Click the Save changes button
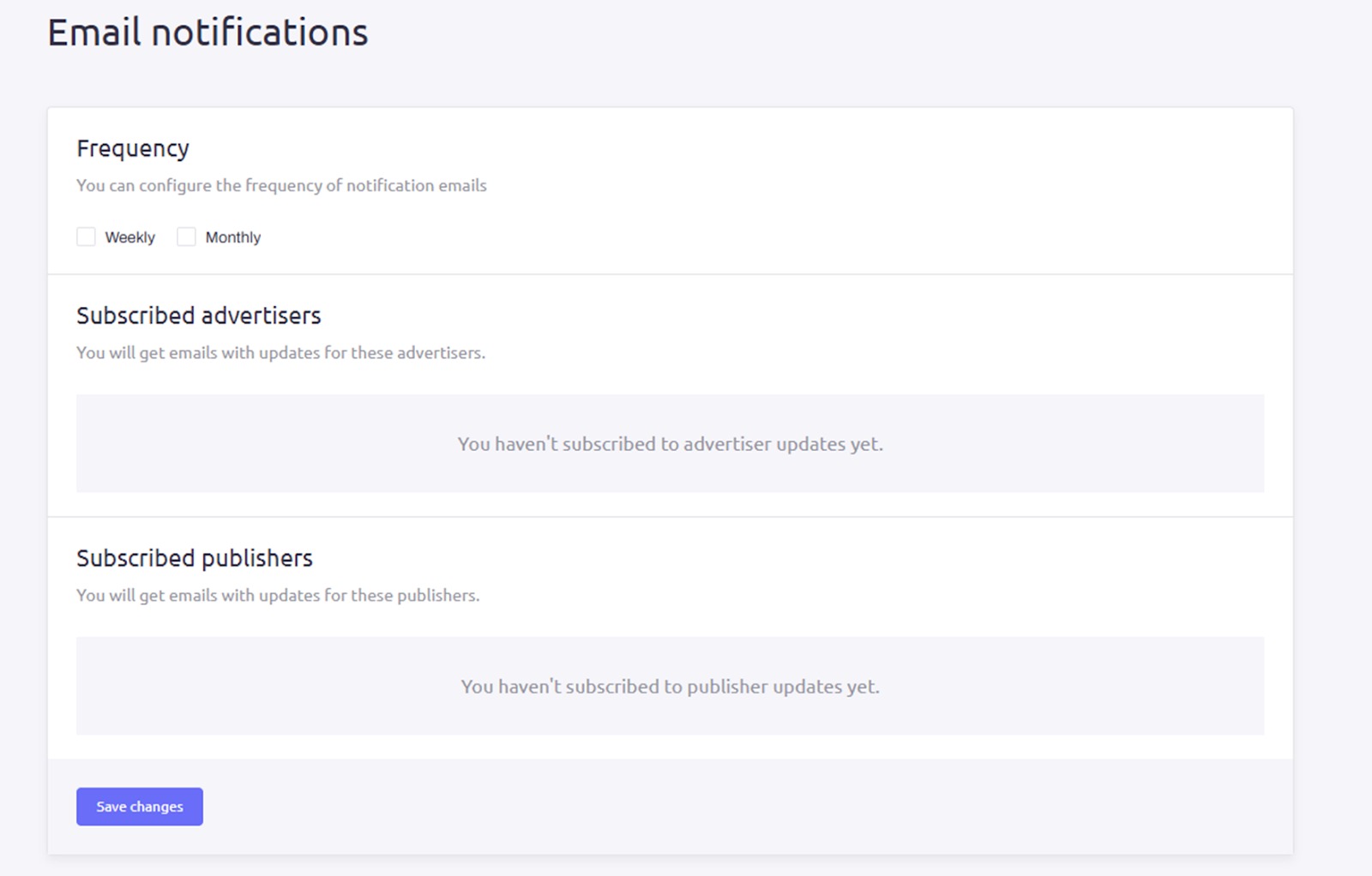The image size is (1372, 876). coord(139,806)
